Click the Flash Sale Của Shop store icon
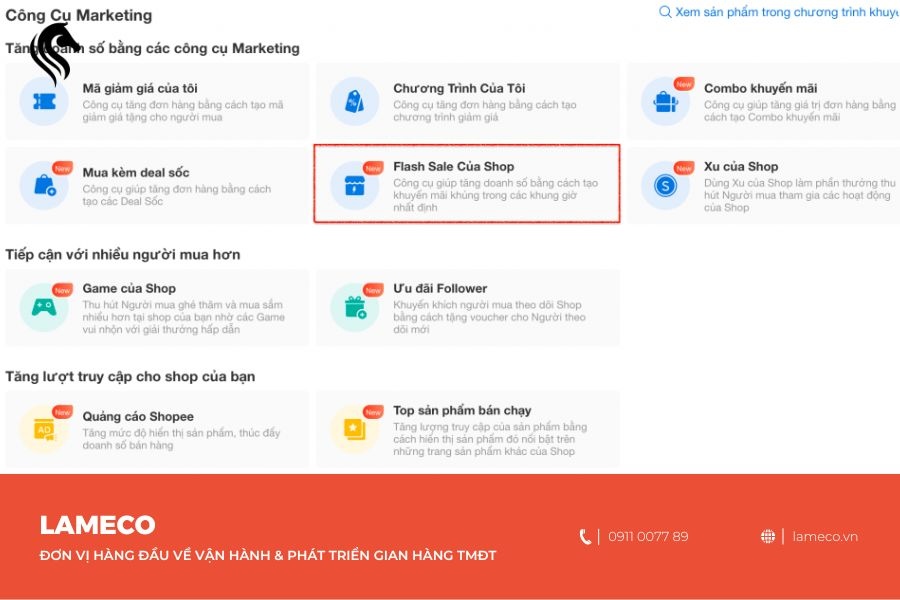Image resolution: width=900 pixels, height=600 pixels. coord(355,185)
